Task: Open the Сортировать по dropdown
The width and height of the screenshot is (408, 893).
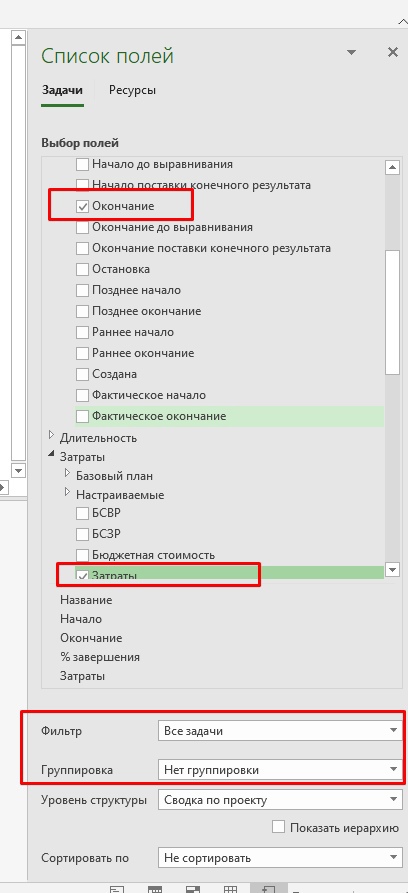Action: [x=279, y=857]
